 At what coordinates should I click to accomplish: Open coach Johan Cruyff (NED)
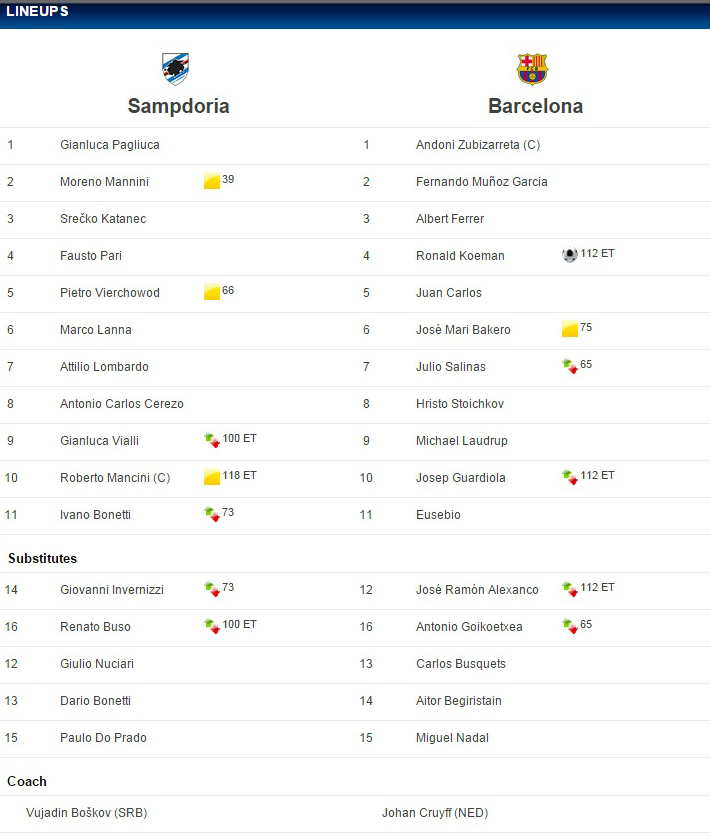coord(435,813)
